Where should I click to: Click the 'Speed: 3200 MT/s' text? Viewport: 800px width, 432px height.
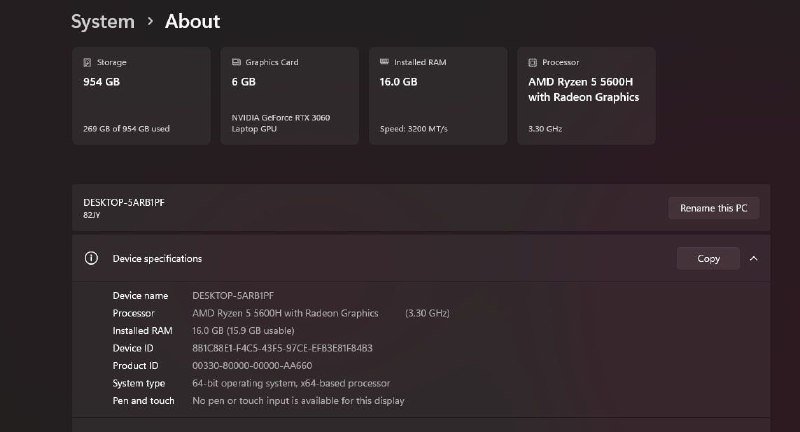413,129
